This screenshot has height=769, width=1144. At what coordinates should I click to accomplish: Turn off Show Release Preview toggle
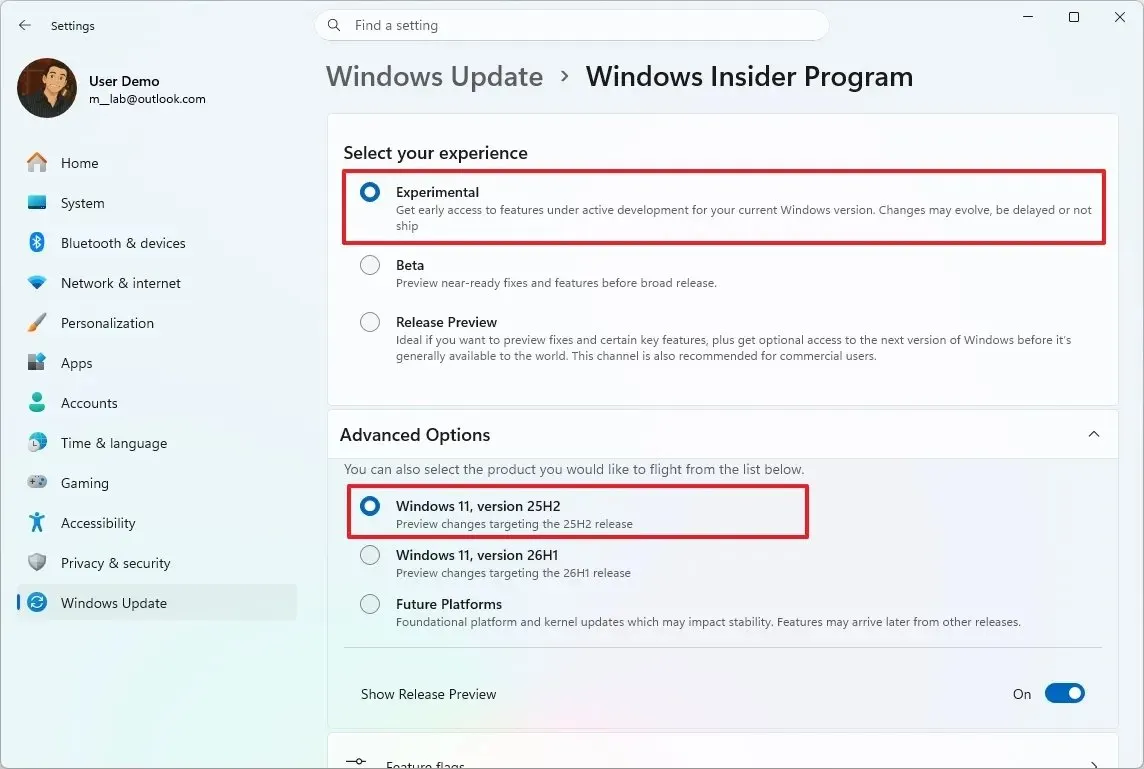pos(1064,693)
